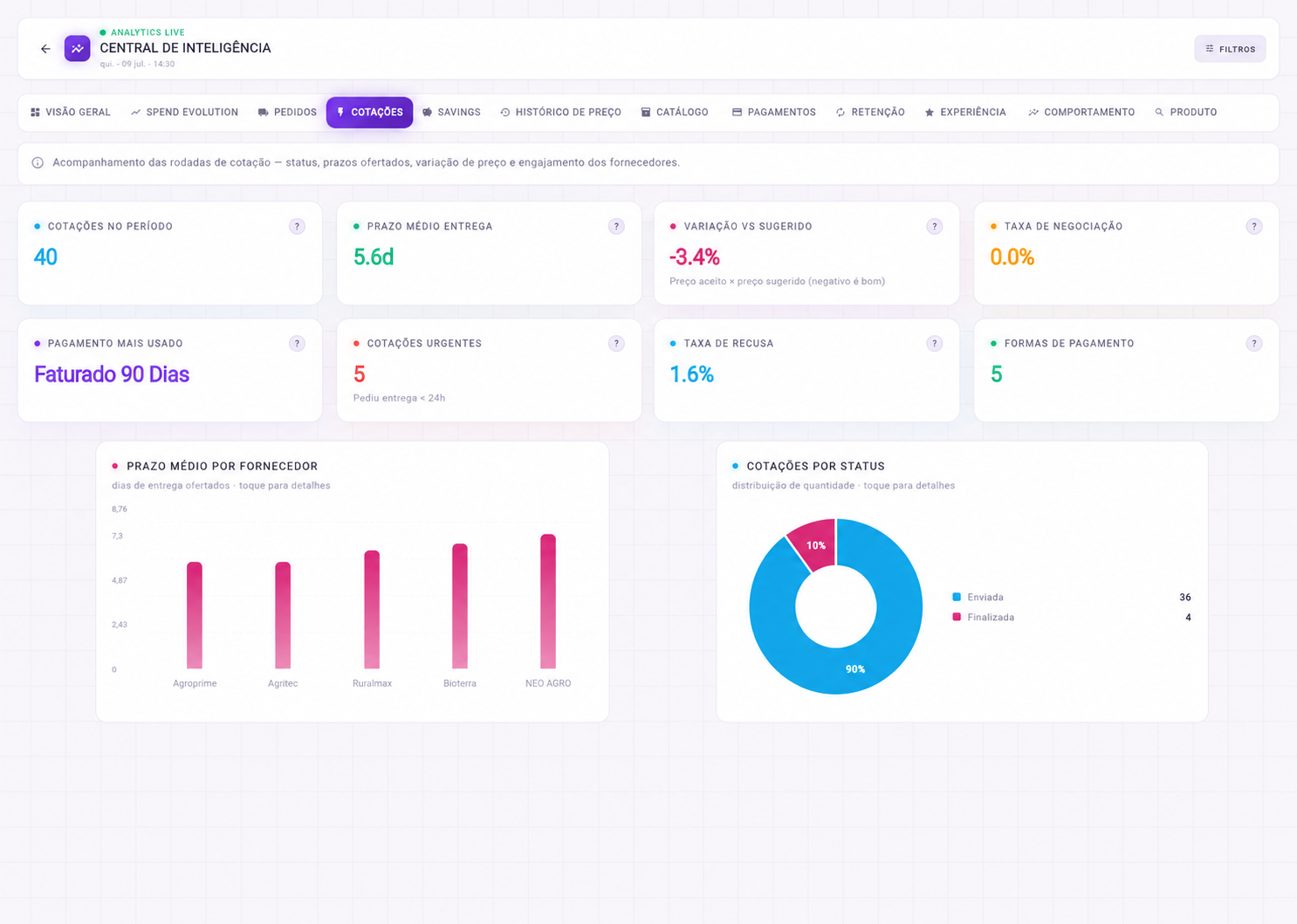Go to the Pedidos tab

(x=287, y=113)
